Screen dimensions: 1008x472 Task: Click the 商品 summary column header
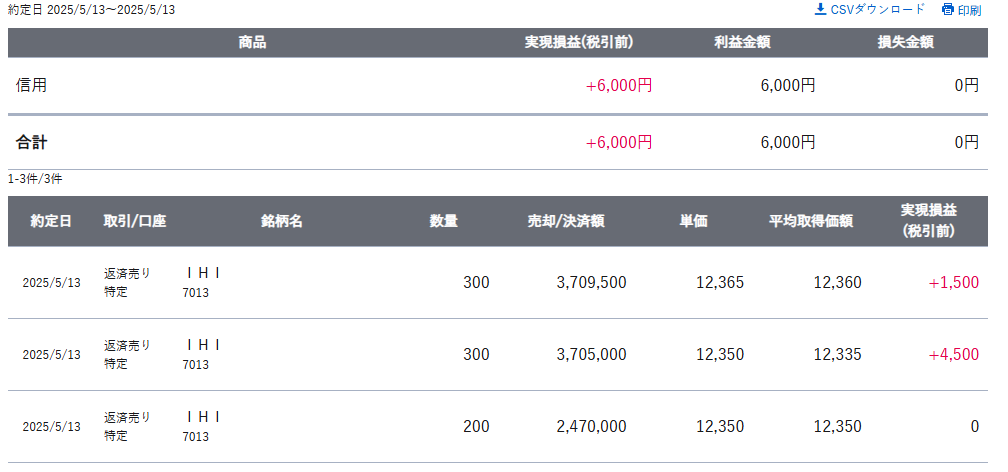pyautogui.click(x=252, y=43)
